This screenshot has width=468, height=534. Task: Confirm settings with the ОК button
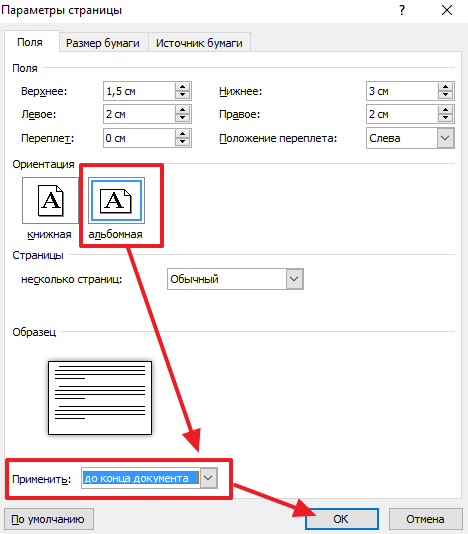342,519
